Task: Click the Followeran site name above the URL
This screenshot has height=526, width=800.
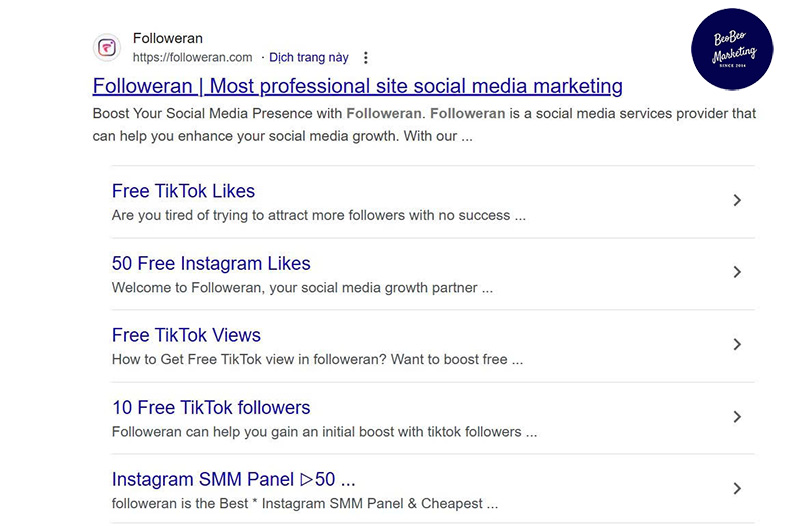Action: (167, 38)
